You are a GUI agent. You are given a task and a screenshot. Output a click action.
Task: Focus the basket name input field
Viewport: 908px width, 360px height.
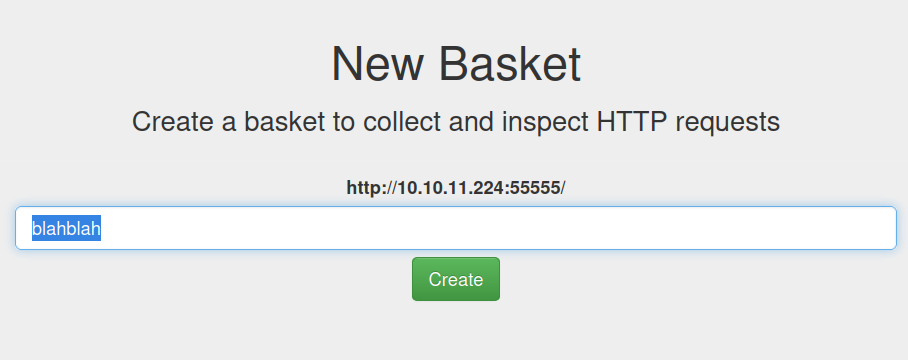pyautogui.click(x=456, y=228)
